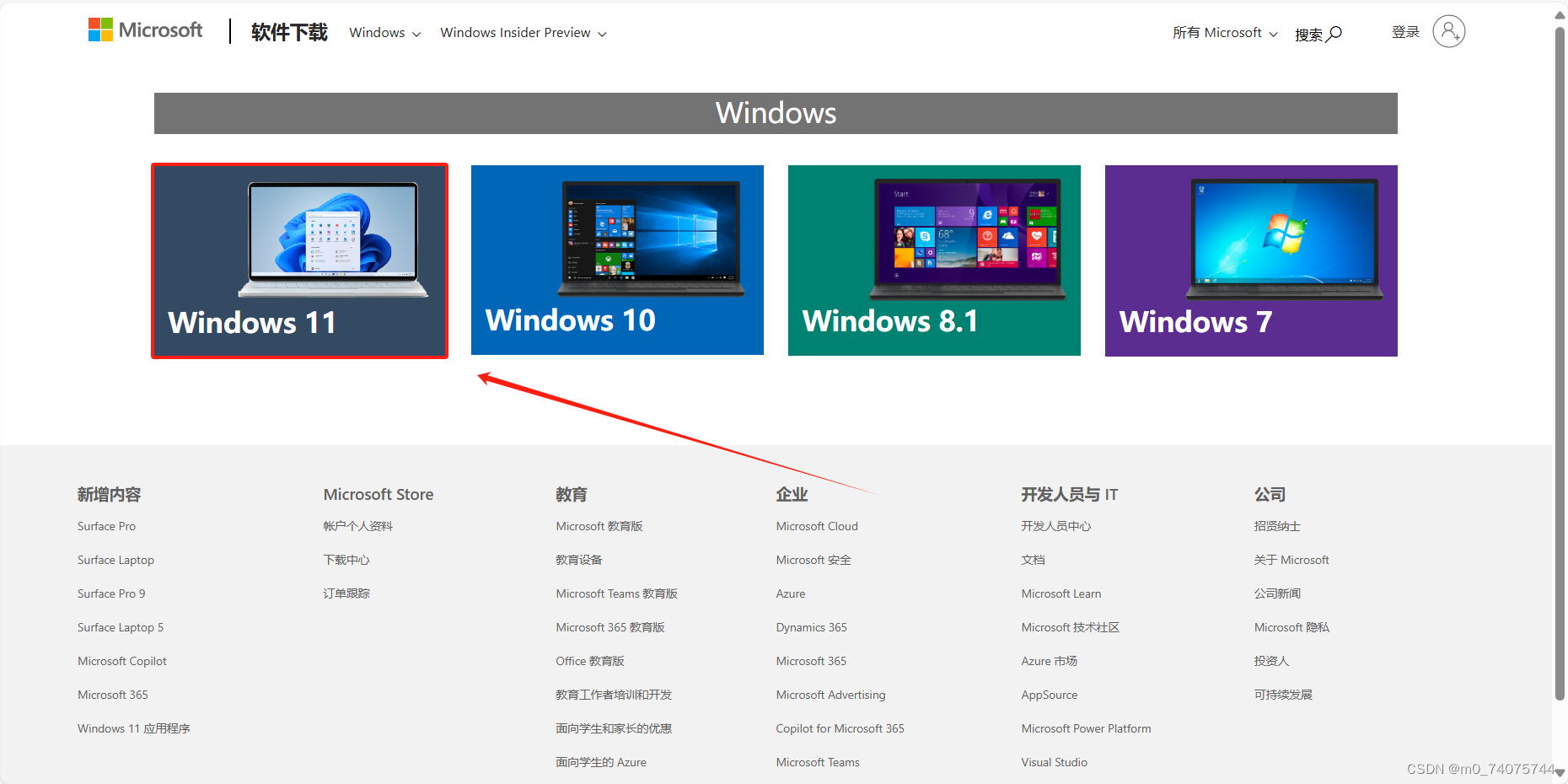
Task: Open Dynamics 365 link
Action: click(x=812, y=627)
